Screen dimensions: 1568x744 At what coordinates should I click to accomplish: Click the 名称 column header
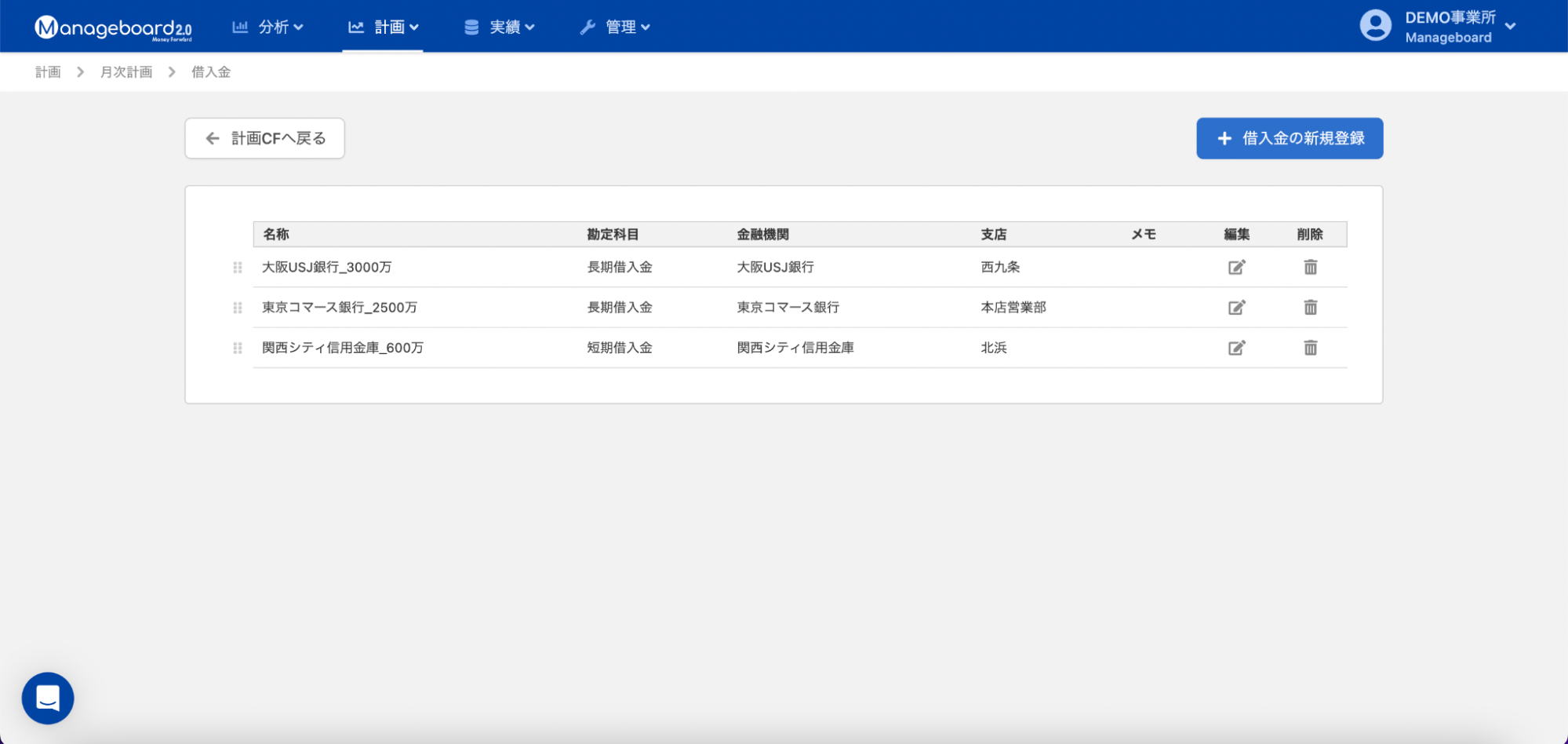click(276, 234)
